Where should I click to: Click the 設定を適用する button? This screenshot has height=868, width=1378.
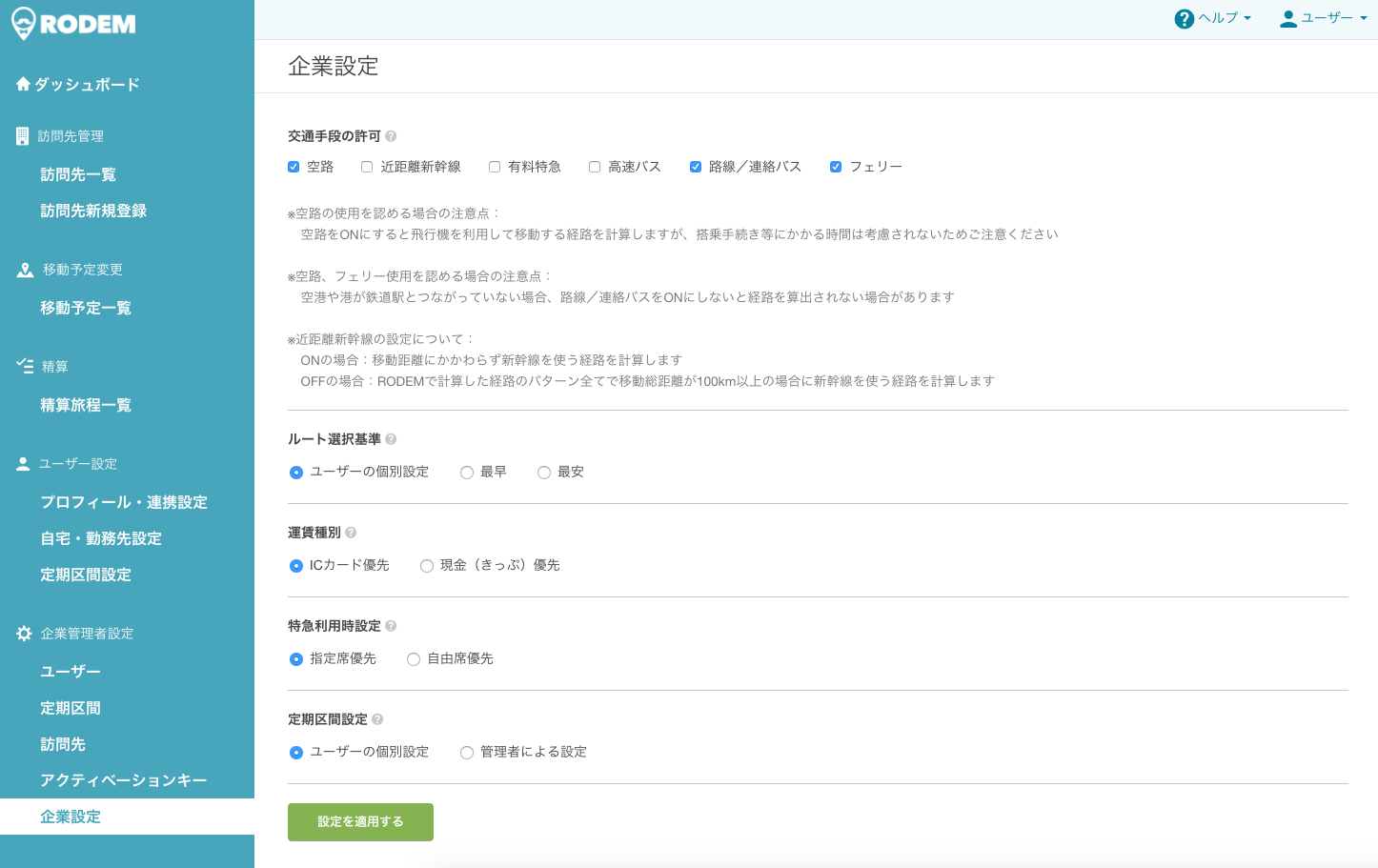360,822
